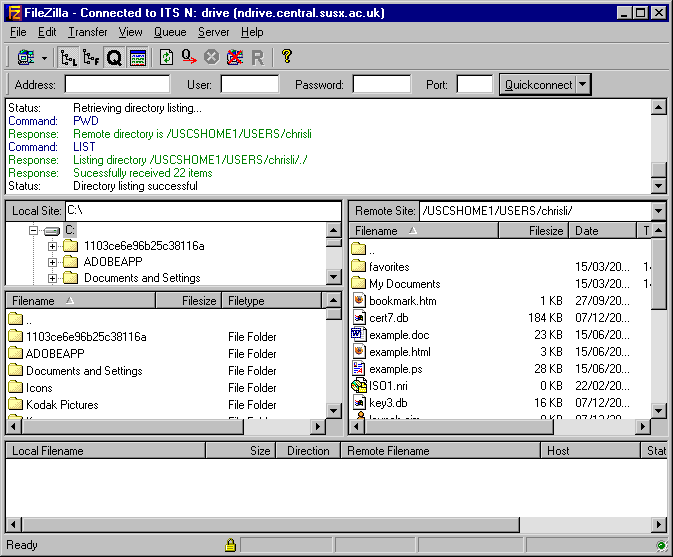Click the Help question mark icon
This screenshot has width=673, height=557.
(287, 56)
